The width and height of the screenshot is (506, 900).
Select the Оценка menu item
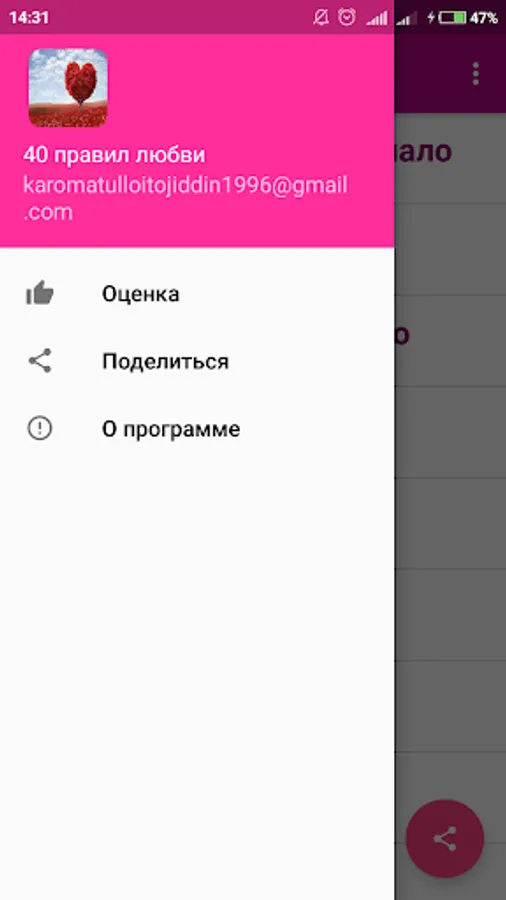197,293
